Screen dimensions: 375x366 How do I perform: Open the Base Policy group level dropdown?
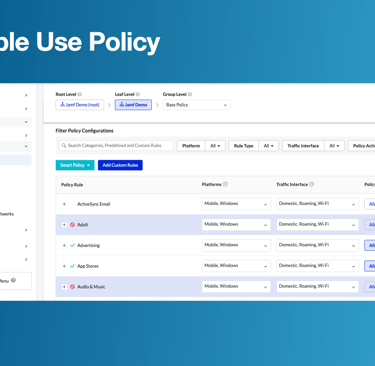[197, 105]
